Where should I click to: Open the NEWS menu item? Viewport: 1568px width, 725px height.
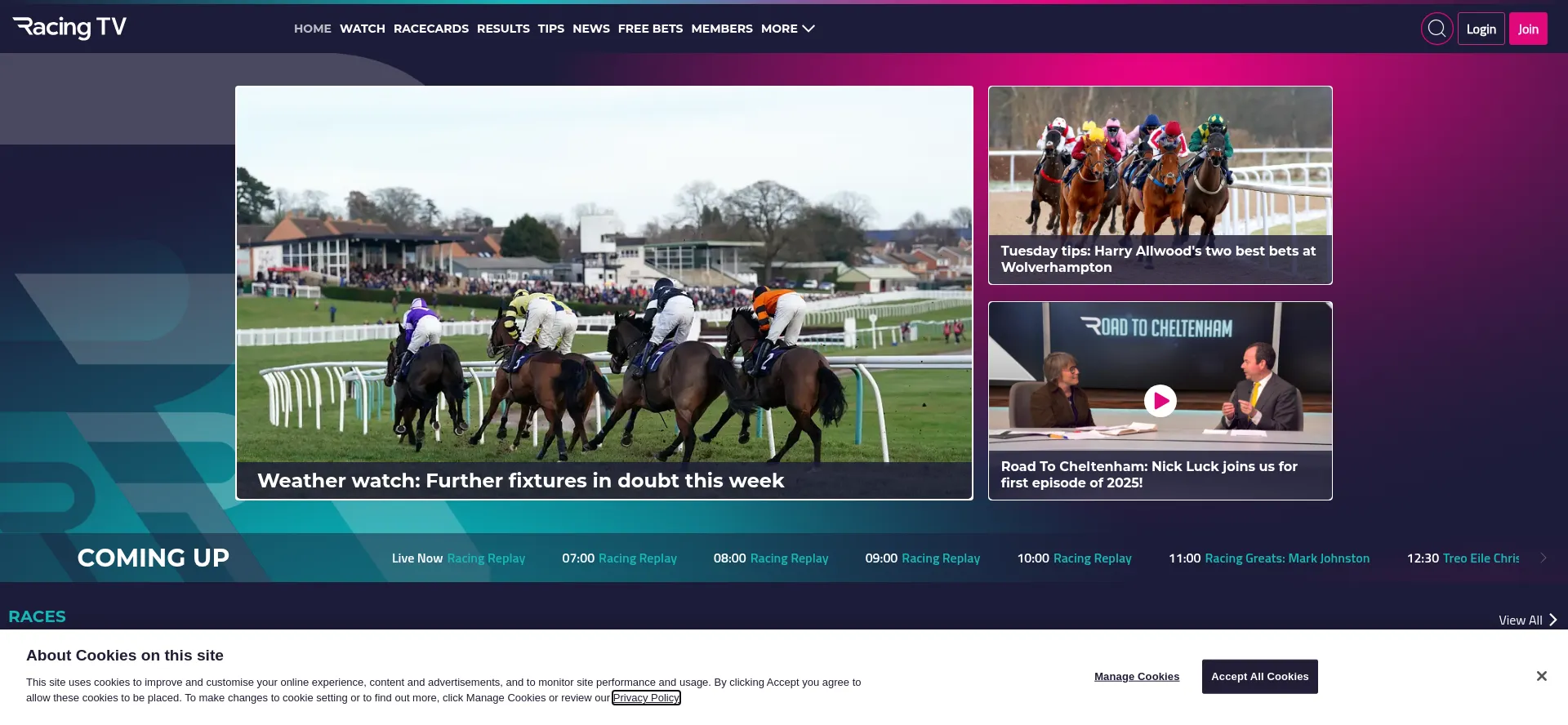[591, 29]
